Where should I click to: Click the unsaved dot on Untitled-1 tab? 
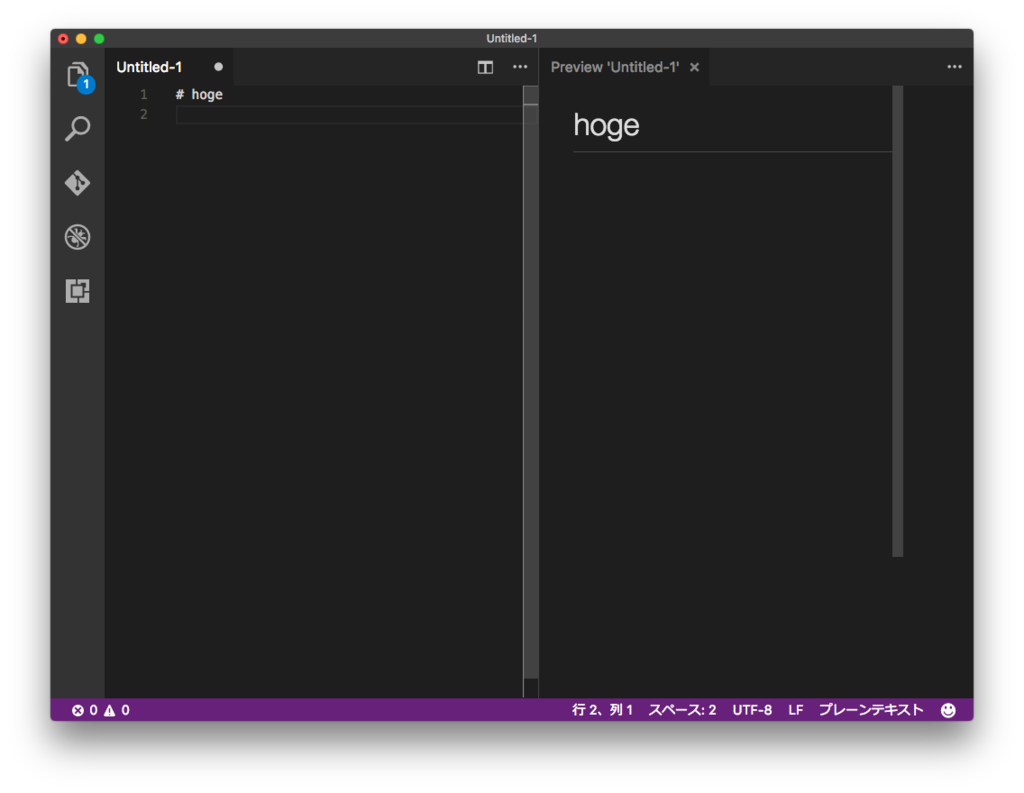click(218, 67)
